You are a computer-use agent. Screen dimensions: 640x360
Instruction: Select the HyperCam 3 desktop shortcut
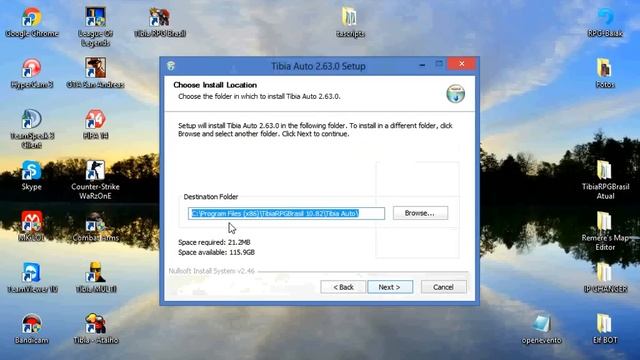[31, 73]
